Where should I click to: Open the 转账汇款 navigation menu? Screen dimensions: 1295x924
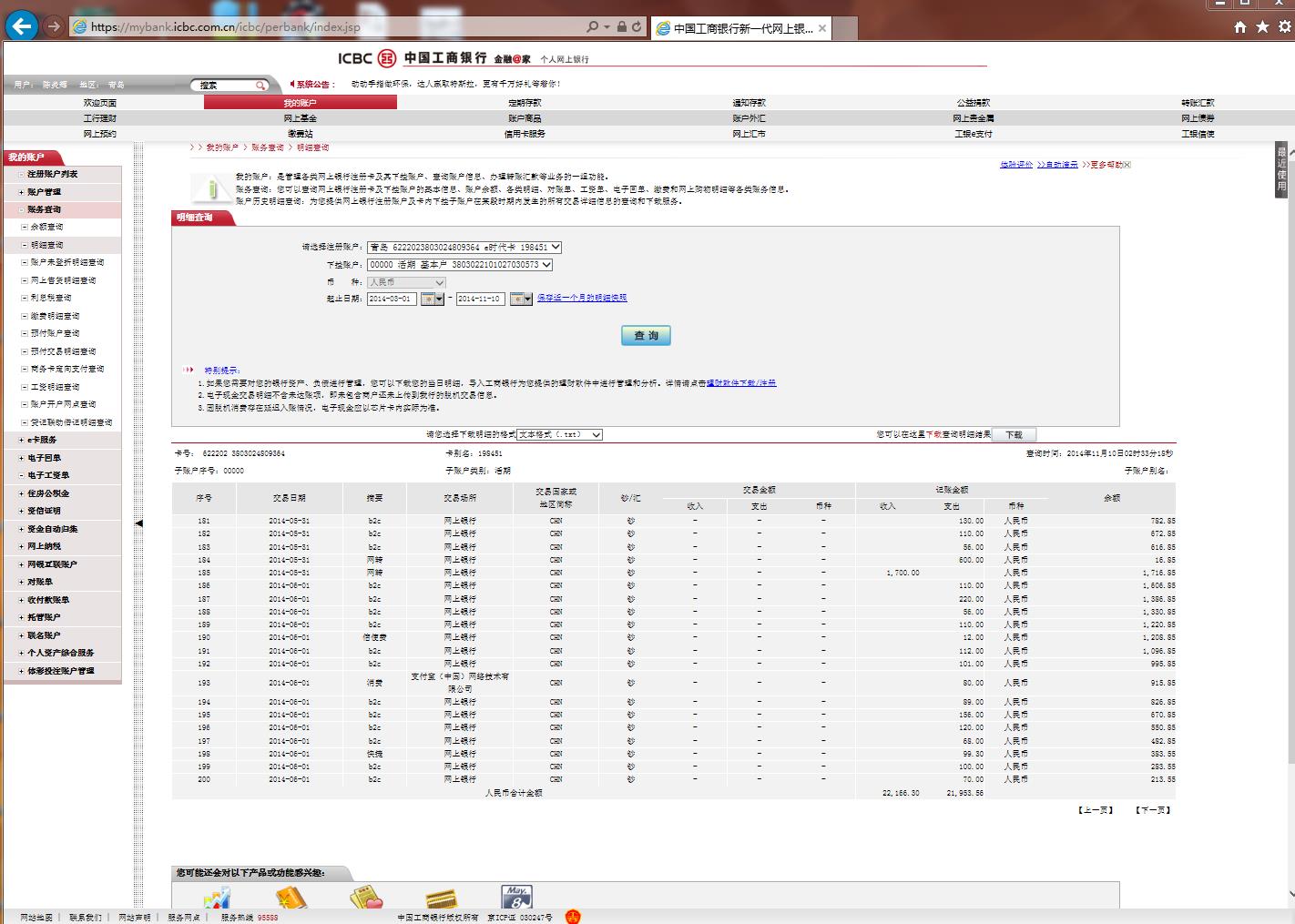click(x=1197, y=103)
